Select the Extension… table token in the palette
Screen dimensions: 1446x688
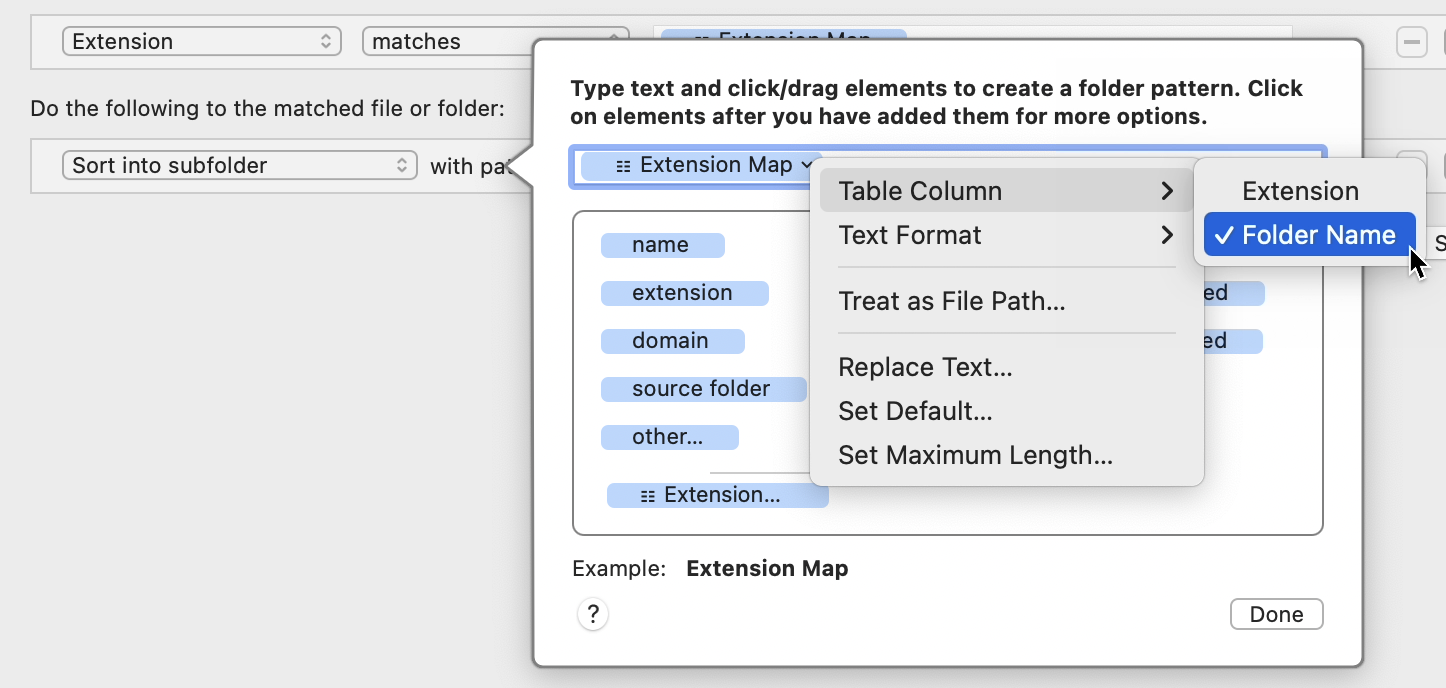tap(718, 495)
